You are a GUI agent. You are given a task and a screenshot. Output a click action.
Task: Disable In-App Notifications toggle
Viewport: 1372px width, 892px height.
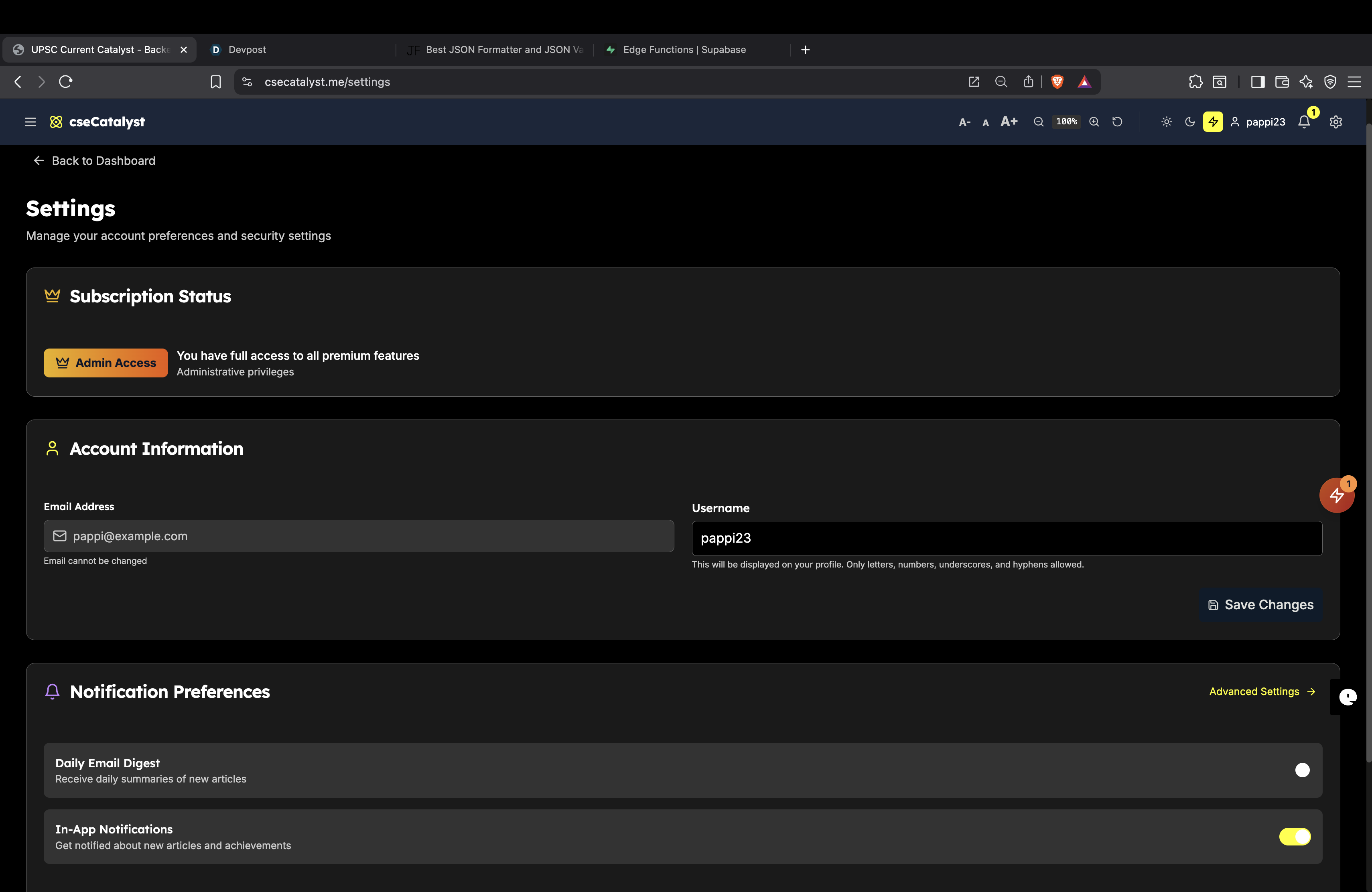click(1295, 836)
